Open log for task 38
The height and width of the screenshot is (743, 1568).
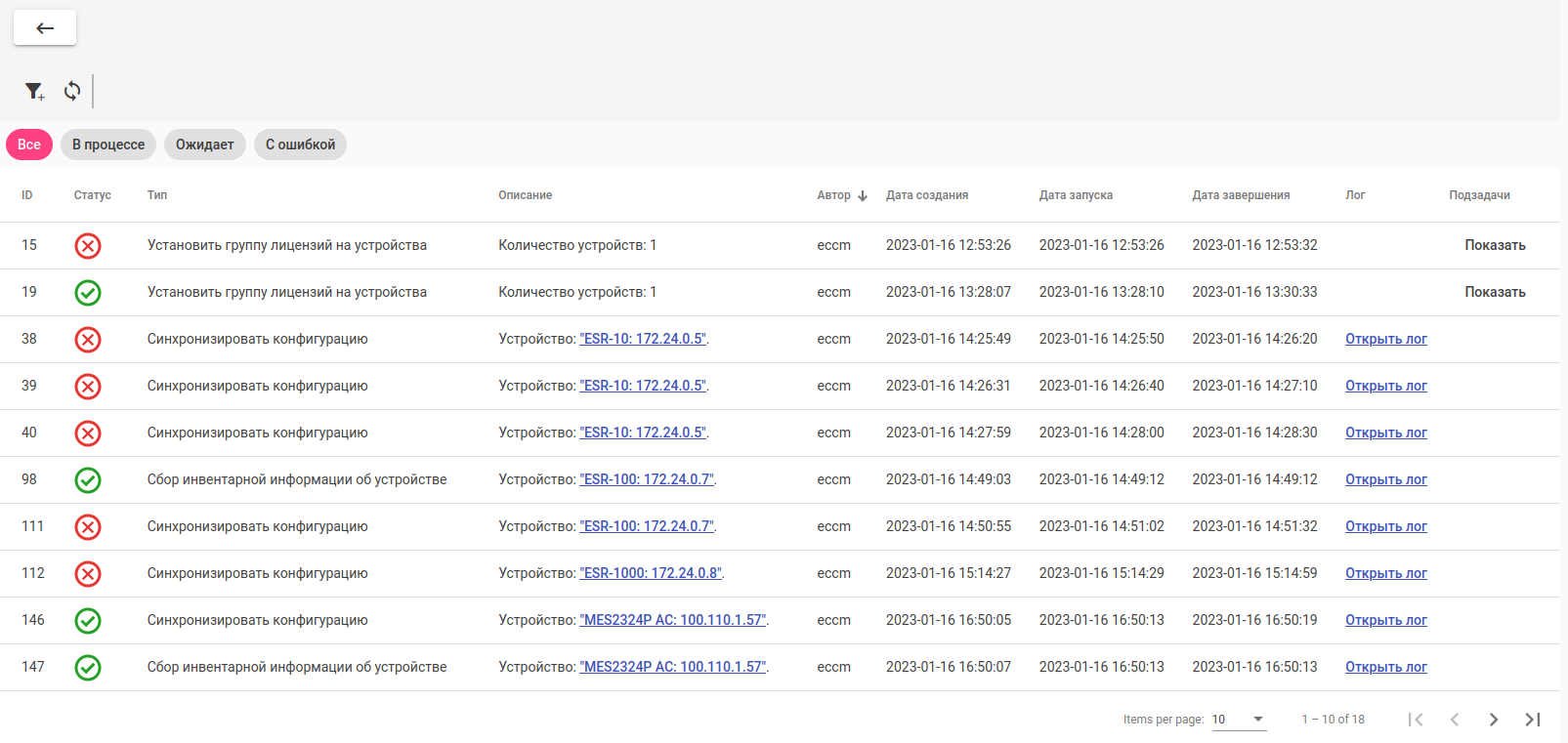click(1385, 340)
